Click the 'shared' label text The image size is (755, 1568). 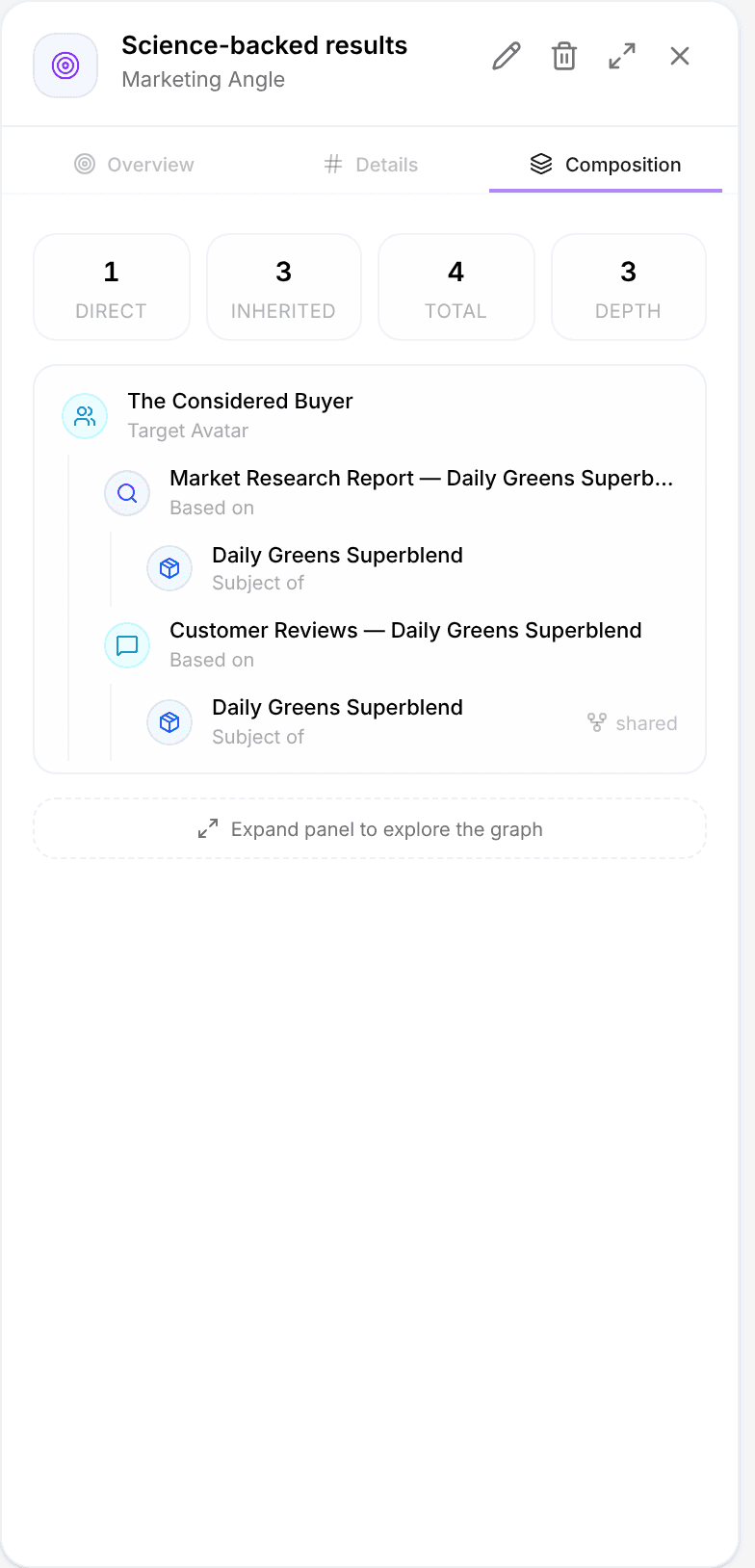click(x=646, y=723)
